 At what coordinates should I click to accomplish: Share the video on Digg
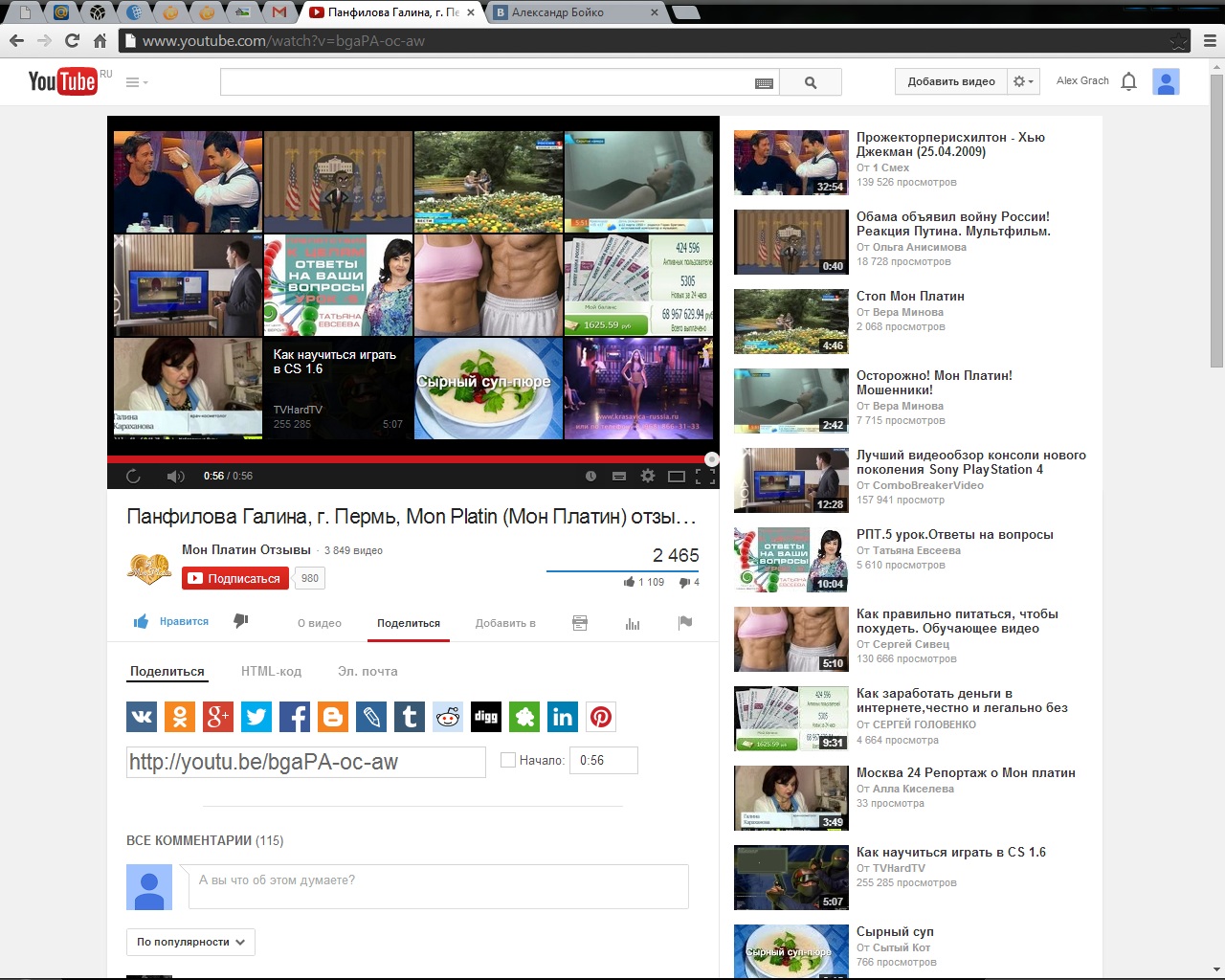[x=486, y=716]
